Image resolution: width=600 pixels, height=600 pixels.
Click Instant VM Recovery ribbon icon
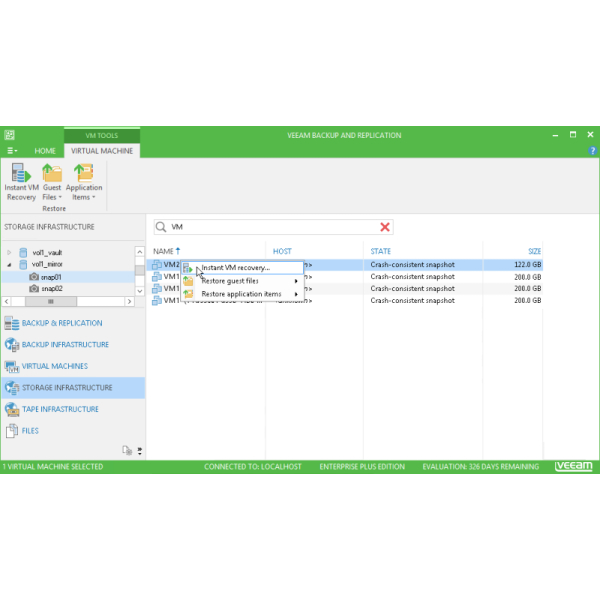tap(21, 180)
